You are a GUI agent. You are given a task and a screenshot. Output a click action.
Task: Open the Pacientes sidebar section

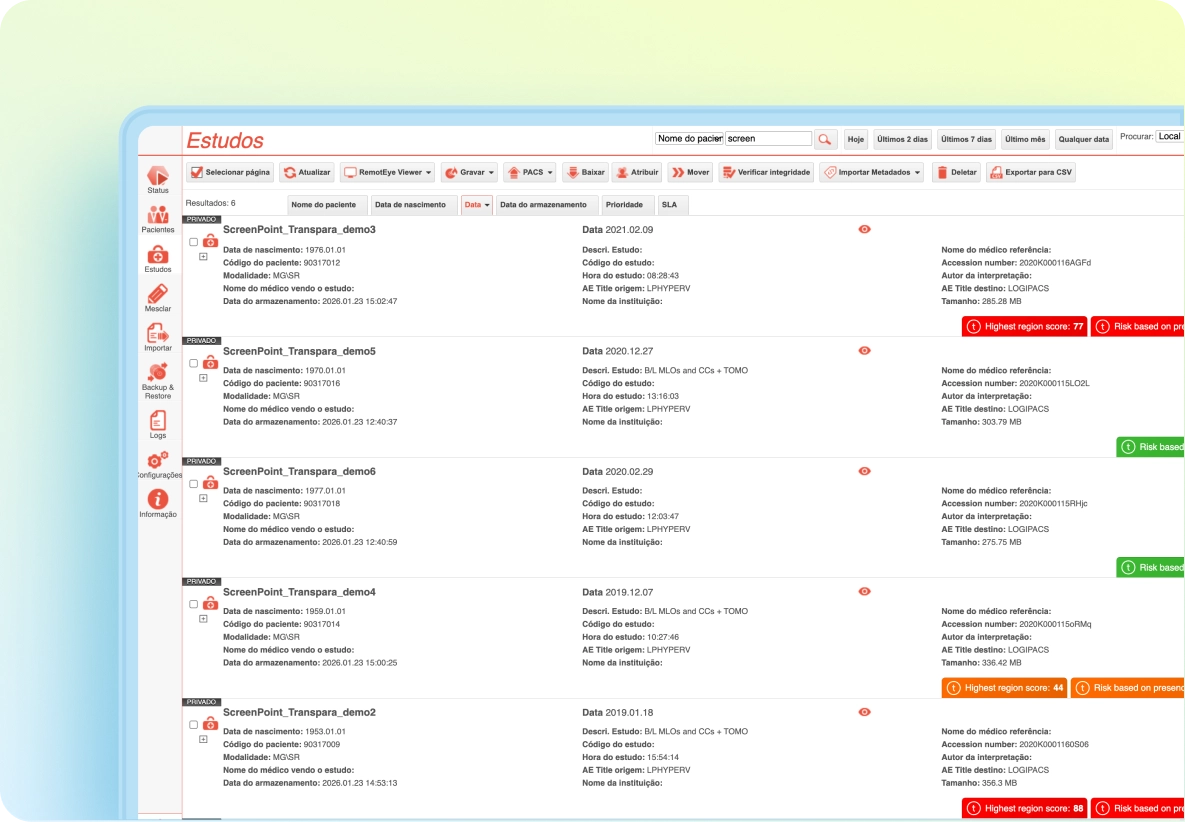158,219
